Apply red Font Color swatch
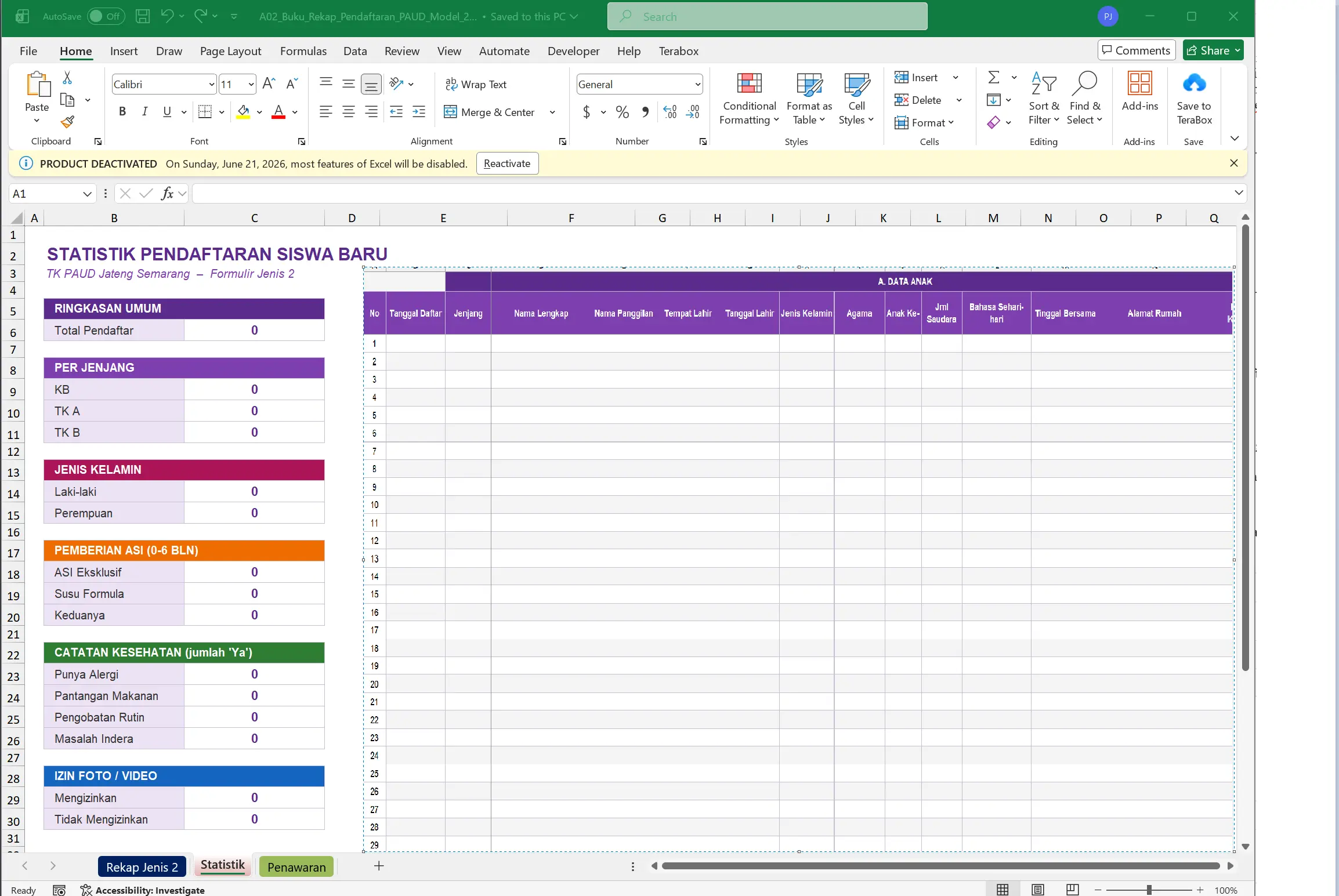Viewport: 1339px width, 896px height. click(278, 112)
